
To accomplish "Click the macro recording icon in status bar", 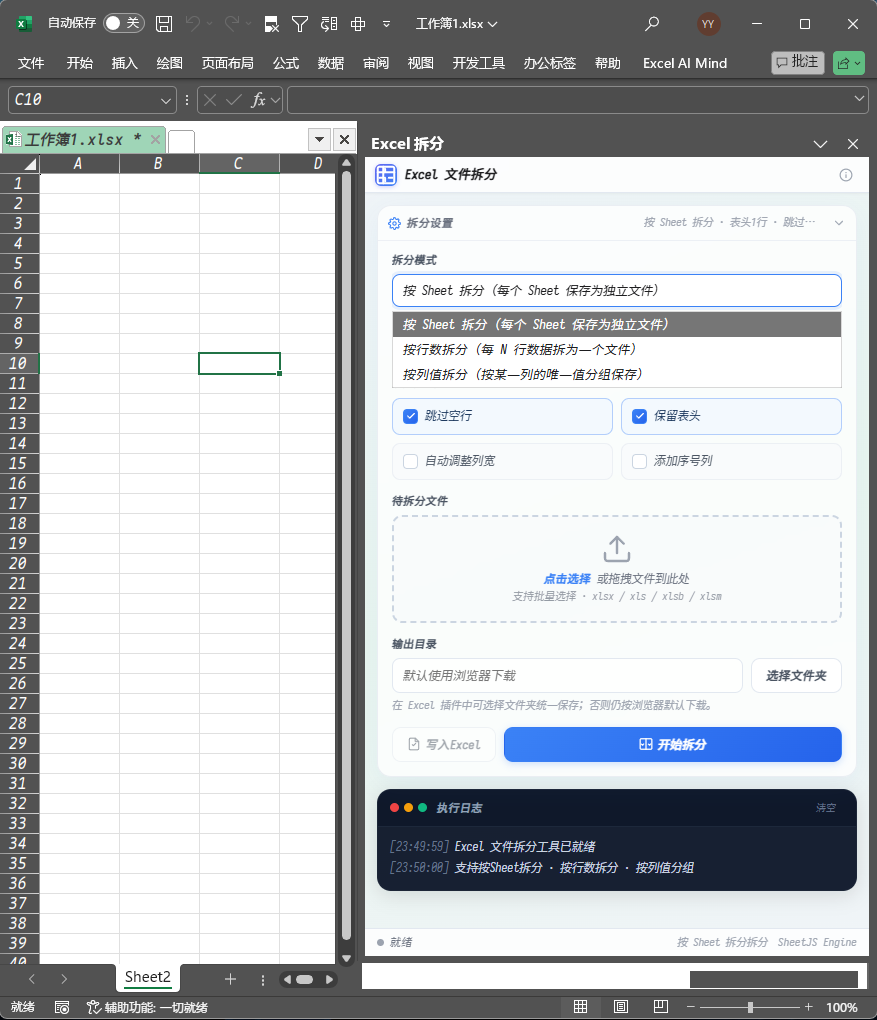I will pos(62,1008).
